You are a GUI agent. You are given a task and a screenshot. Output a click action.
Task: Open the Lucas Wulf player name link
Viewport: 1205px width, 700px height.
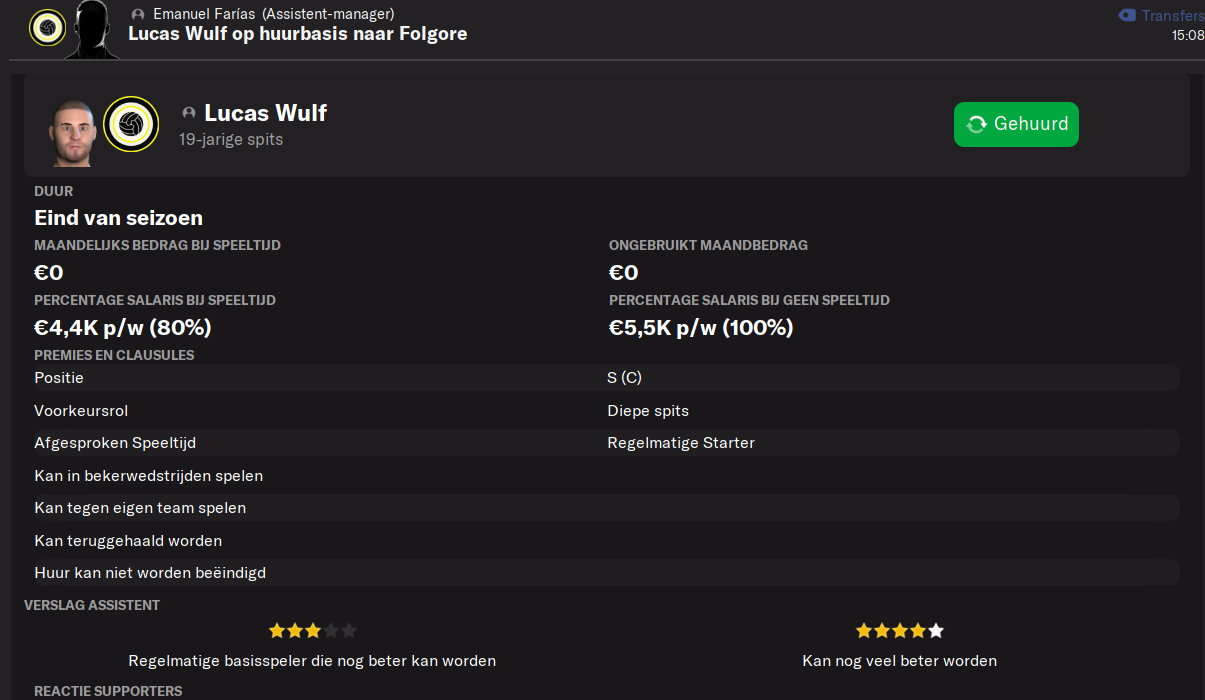click(266, 113)
